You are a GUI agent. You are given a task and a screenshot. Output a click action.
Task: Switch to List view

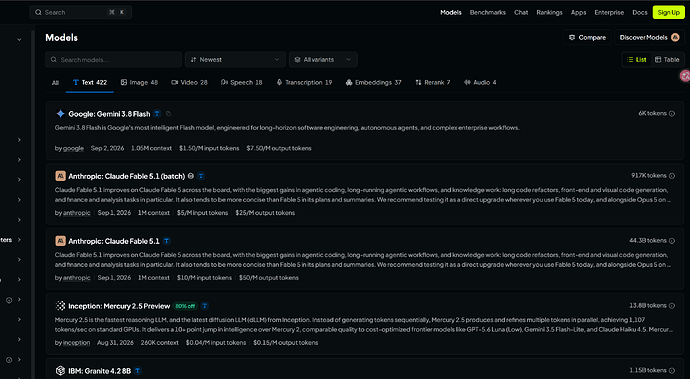(636, 59)
